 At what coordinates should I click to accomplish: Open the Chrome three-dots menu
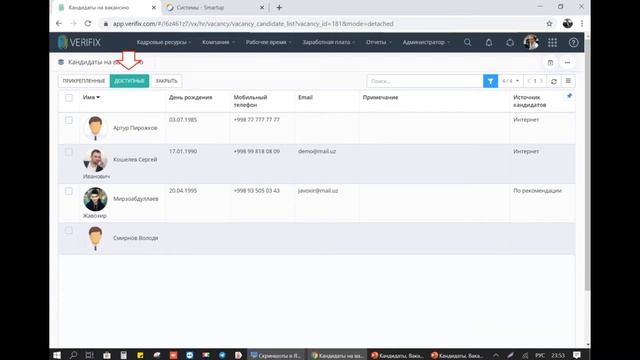point(582,24)
